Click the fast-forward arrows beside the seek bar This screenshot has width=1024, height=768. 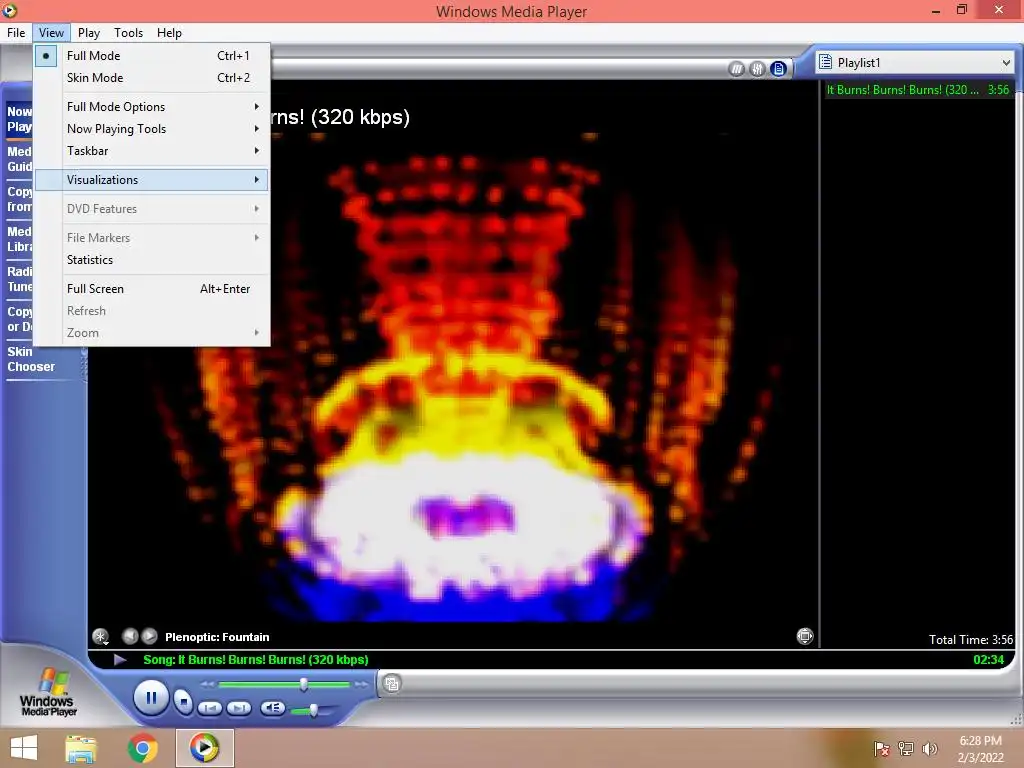point(361,684)
